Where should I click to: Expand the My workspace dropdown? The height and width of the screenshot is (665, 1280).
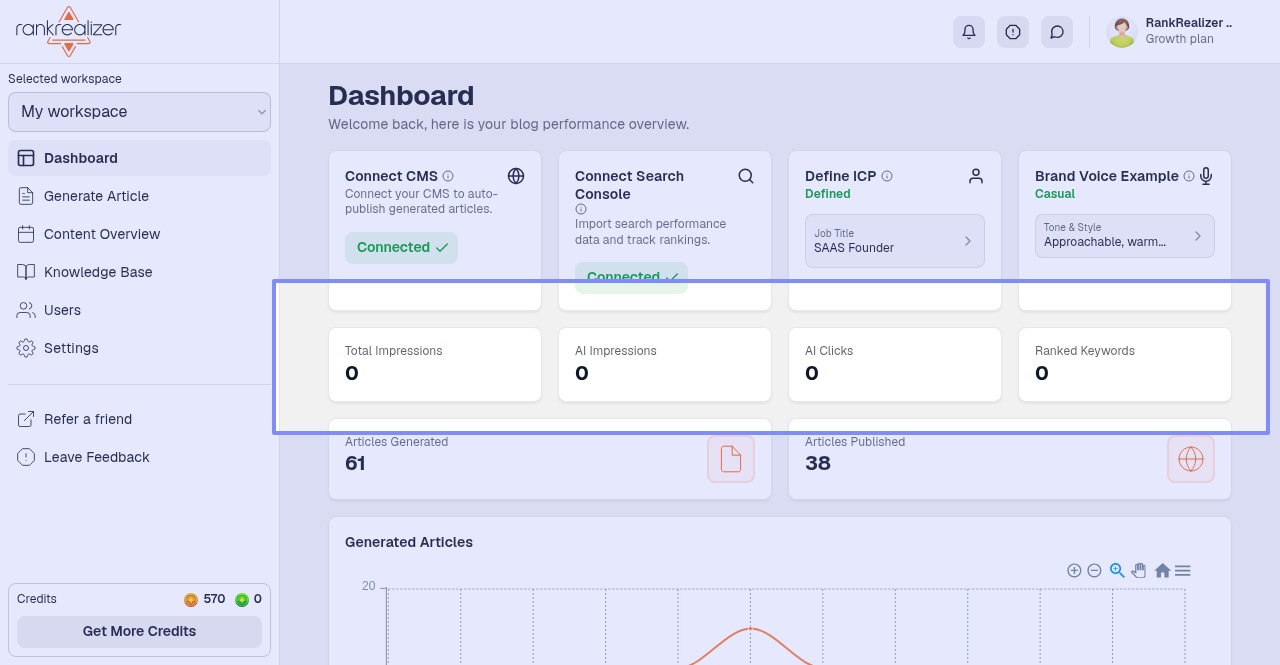139,112
